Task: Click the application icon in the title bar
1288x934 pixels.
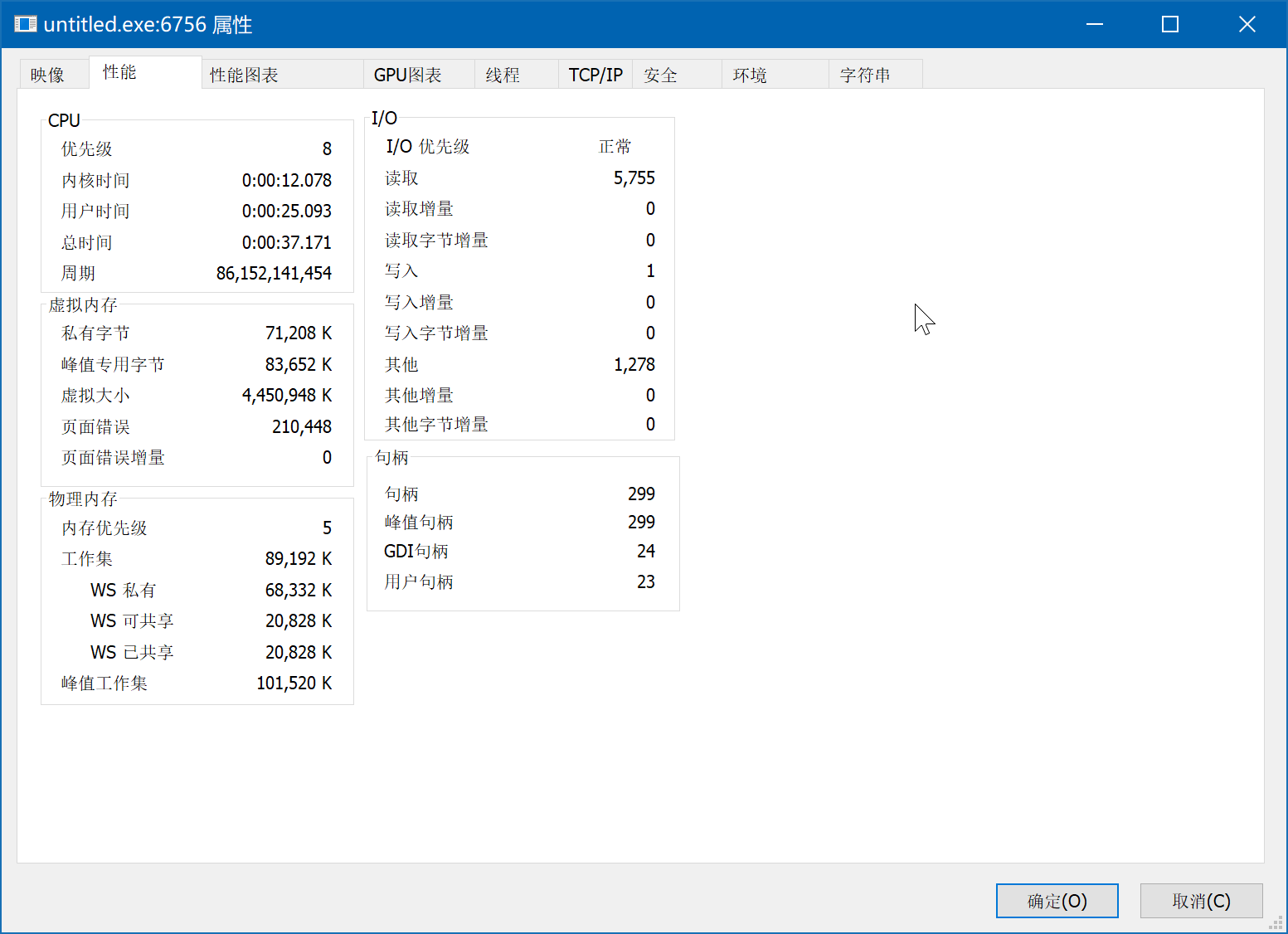Action: click(x=26, y=24)
